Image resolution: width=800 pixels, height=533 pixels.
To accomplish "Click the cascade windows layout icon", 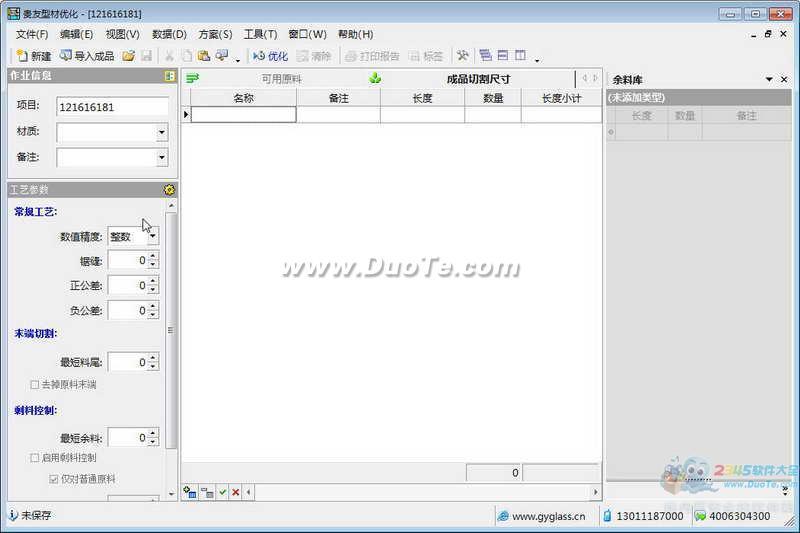I will 486,55.
